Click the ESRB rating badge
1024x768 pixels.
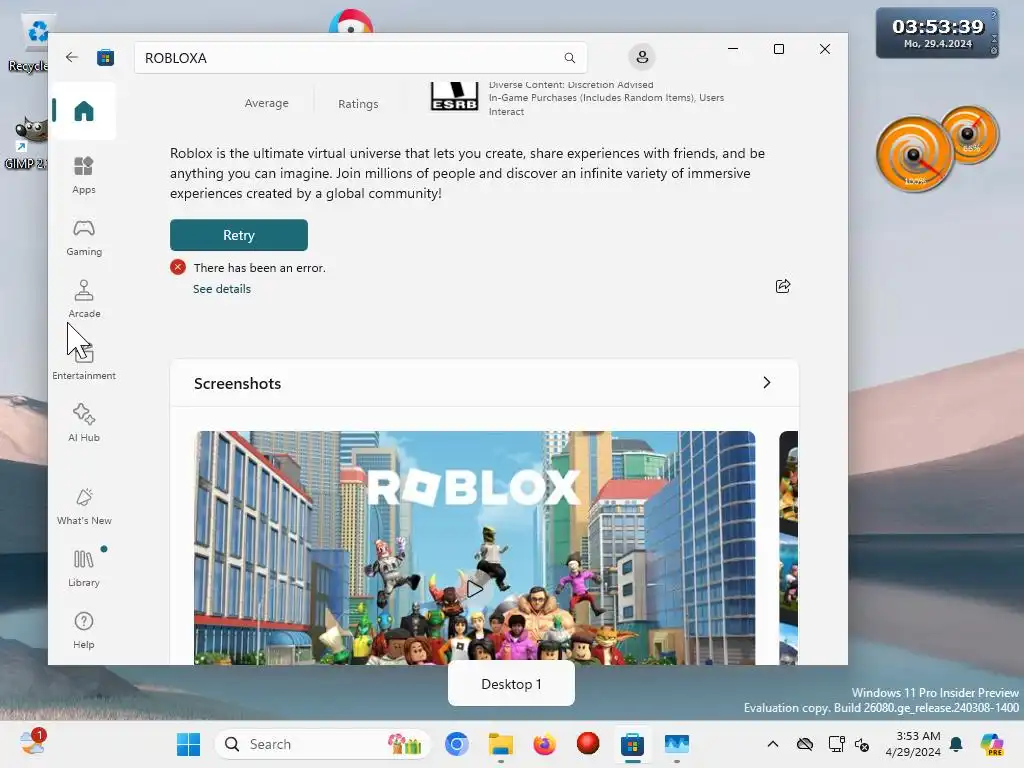click(454, 95)
